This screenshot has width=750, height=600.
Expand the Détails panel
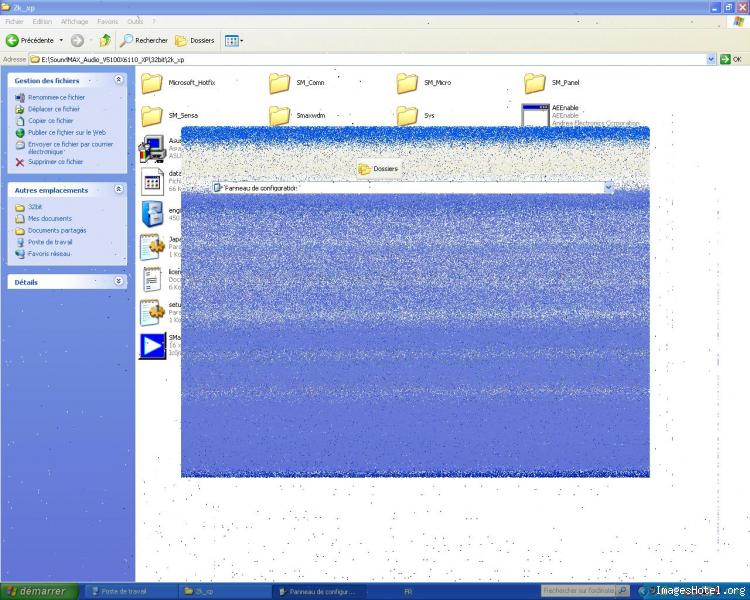(x=119, y=282)
